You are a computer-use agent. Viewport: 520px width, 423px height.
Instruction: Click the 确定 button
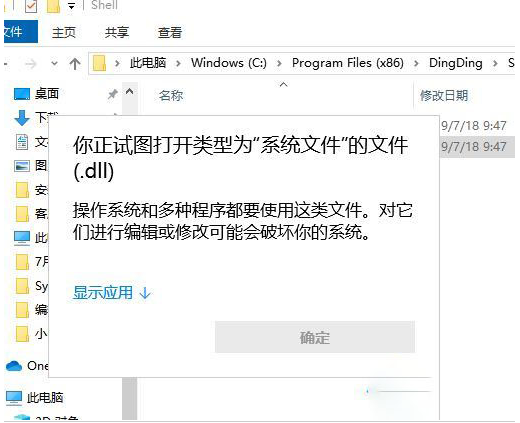tap(315, 337)
